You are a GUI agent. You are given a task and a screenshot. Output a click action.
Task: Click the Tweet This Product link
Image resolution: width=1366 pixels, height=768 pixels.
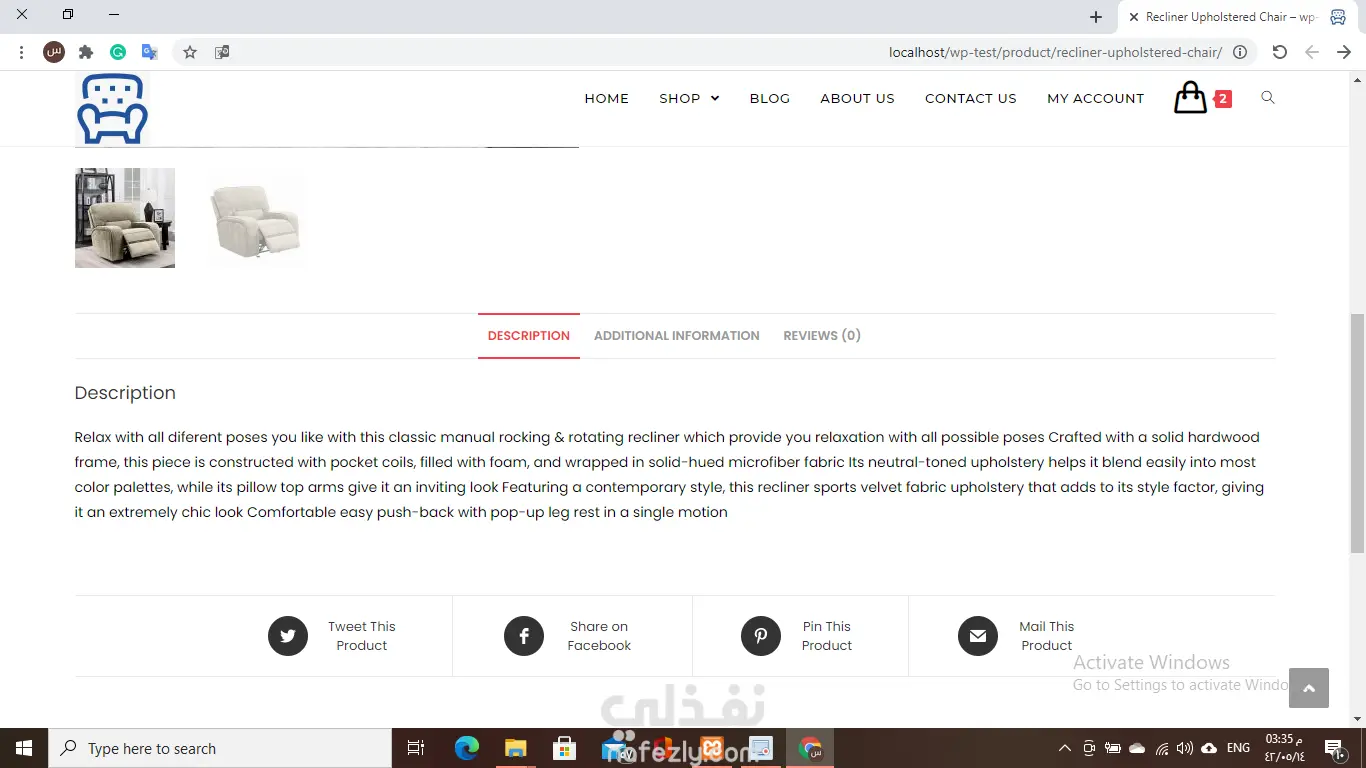point(362,636)
